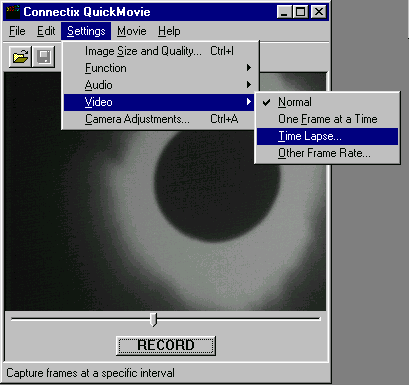Click the save floppy disk icon
This screenshot has width=409, height=385.
tap(44, 57)
